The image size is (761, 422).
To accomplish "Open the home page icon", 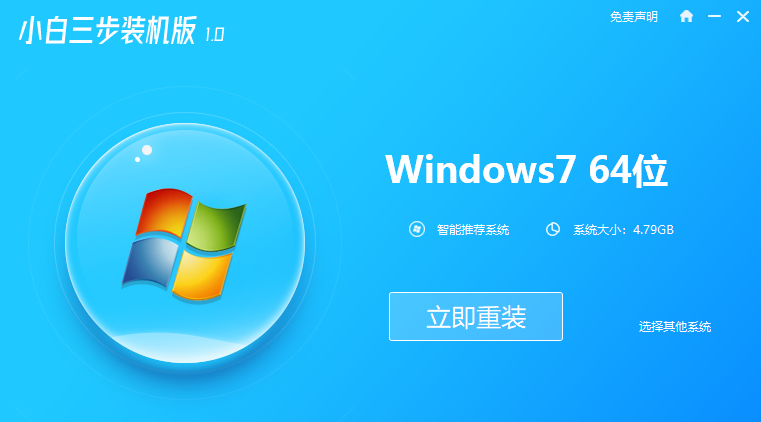I will click(686, 16).
